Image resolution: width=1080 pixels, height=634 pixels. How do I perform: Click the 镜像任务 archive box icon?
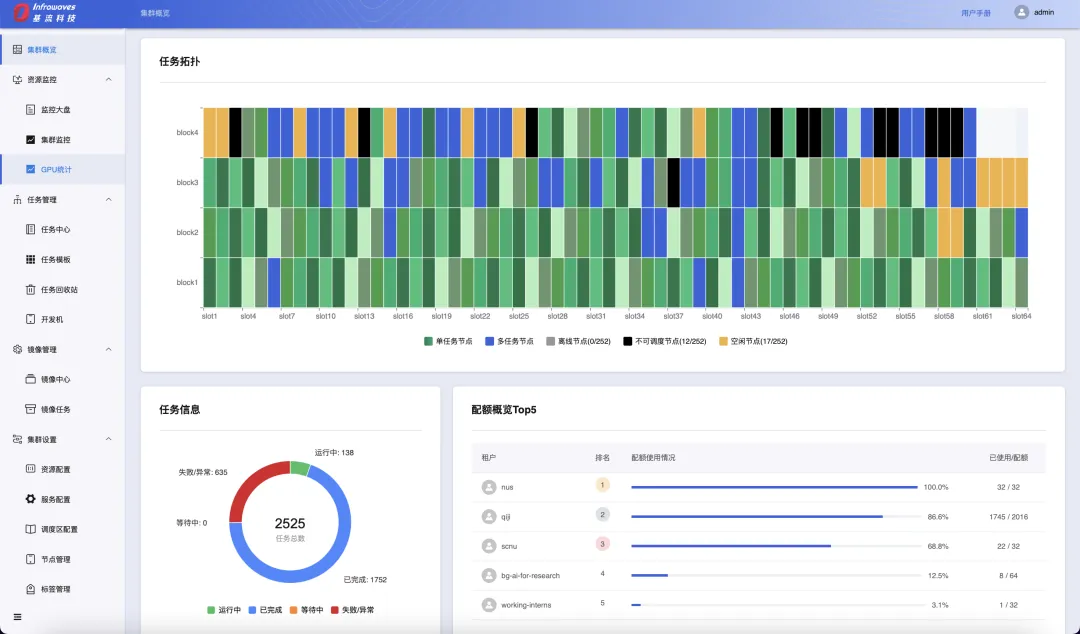click(x=30, y=409)
